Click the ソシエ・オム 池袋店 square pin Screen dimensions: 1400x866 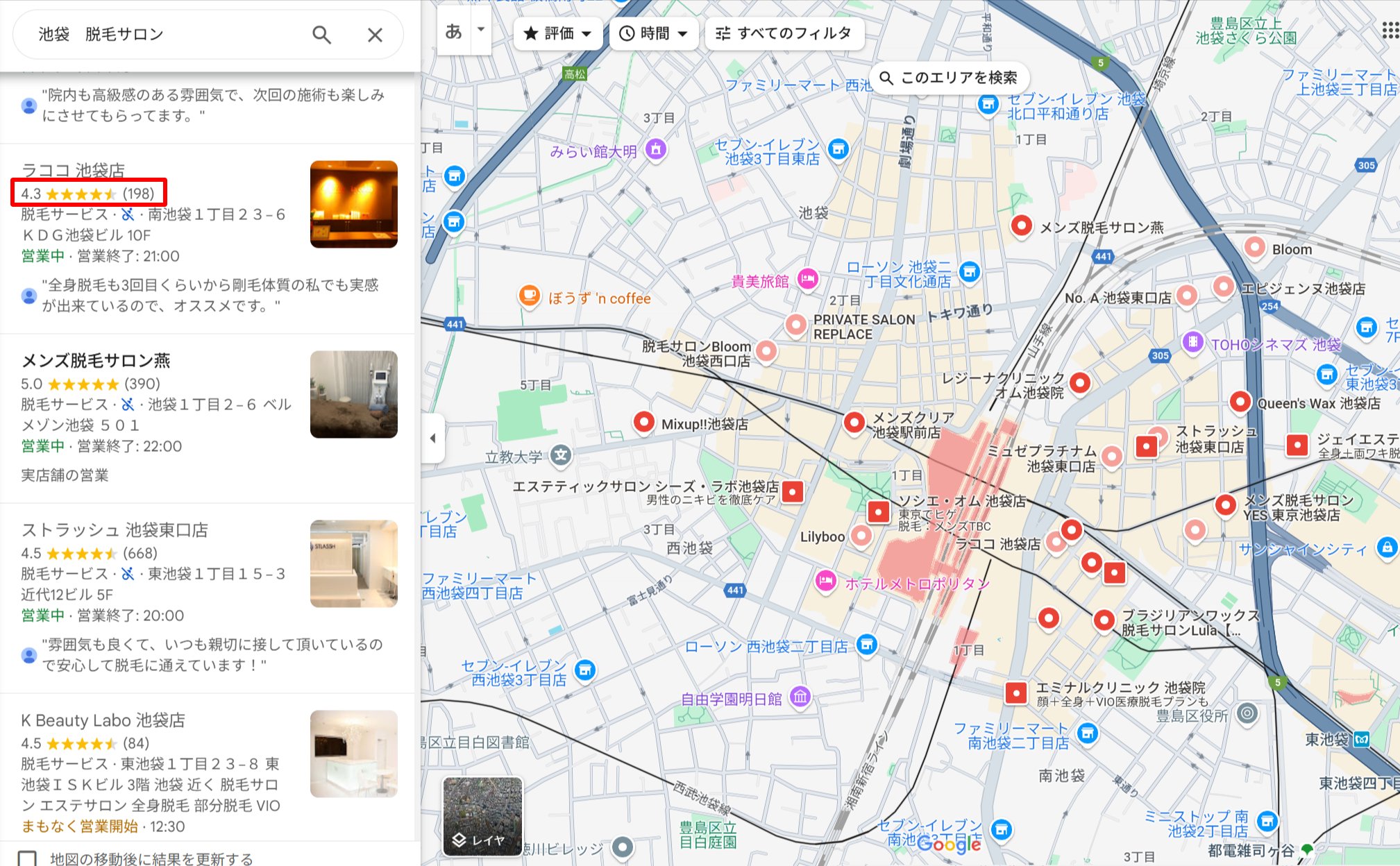[879, 512]
